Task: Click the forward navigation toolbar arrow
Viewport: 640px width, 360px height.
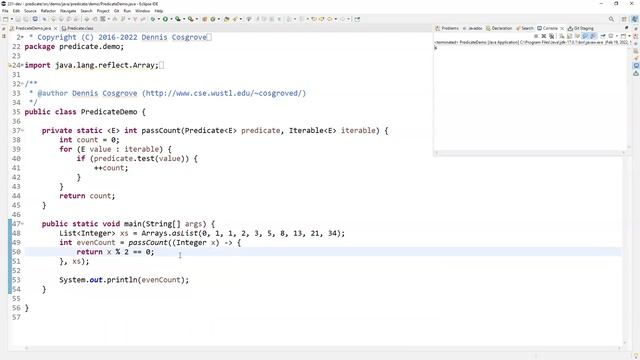Action: pos(342,19)
